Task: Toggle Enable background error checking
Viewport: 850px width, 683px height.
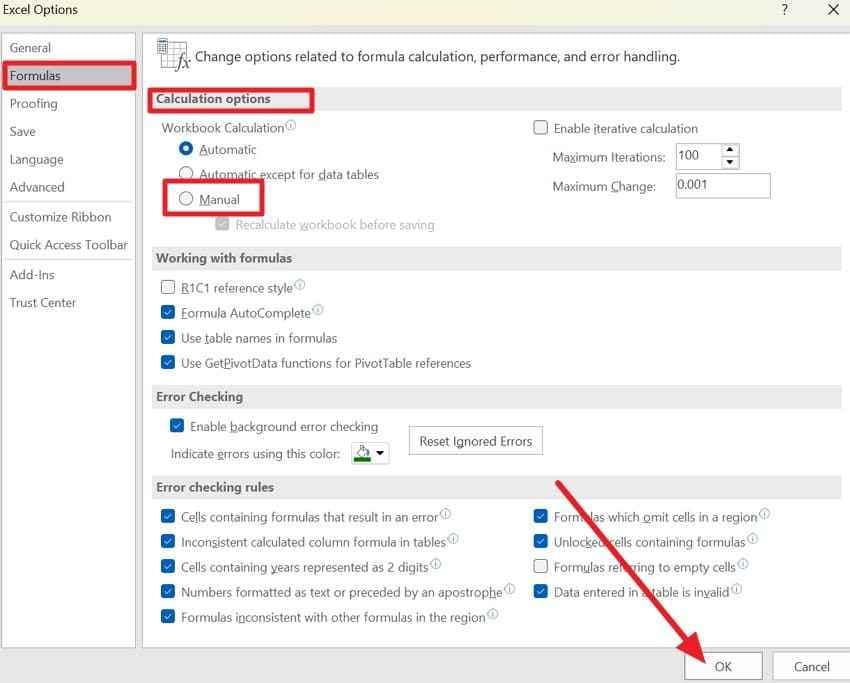Action: pos(177,426)
